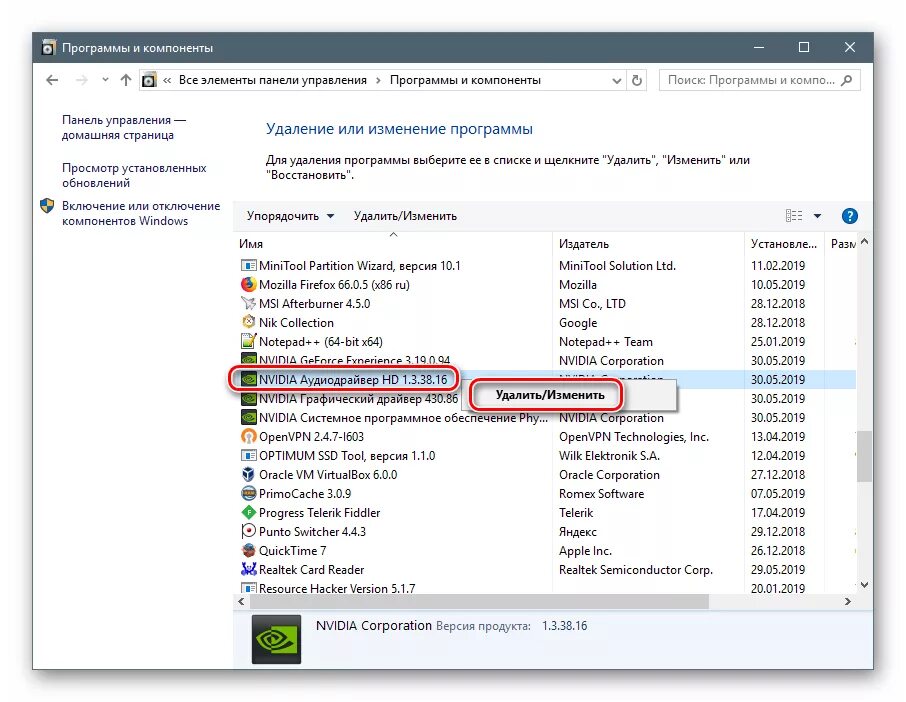This screenshot has width=906, height=702.
Task: Select NVIDIA GeForce Experience 3.19.0.94 row
Action: tap(544, 361)
